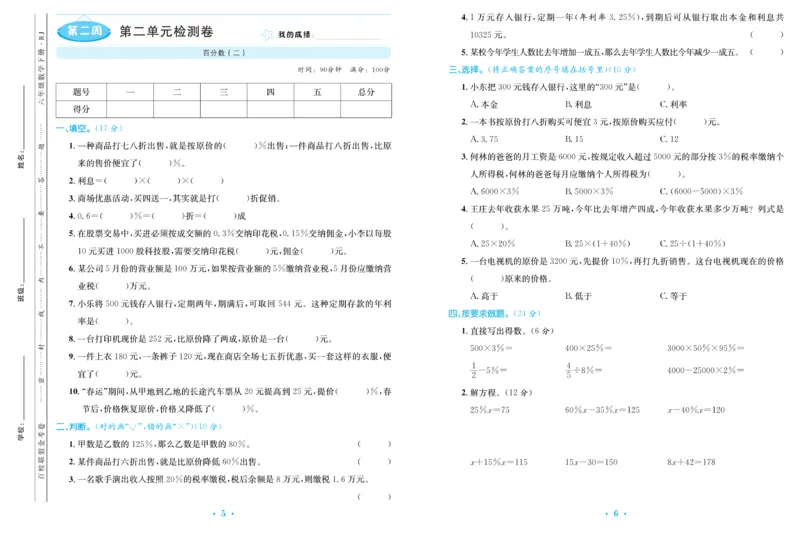The width and height of the screenshot is (800, 534).
Task: Click page number 5 at bottom
Action: coord(223,514)
